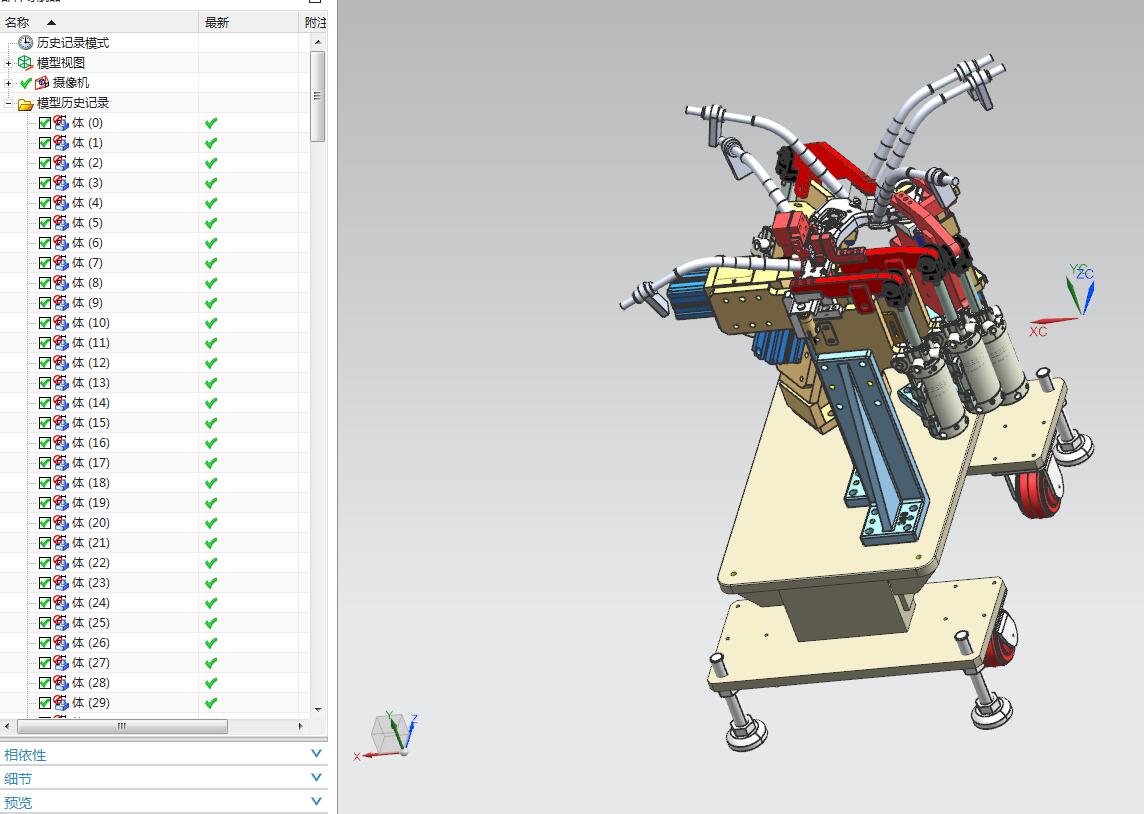Image resolution: width=1144 pixels, height=814 pixels.
Task: Click the body feature icon of 体 (5)
Action: [61, 222]
